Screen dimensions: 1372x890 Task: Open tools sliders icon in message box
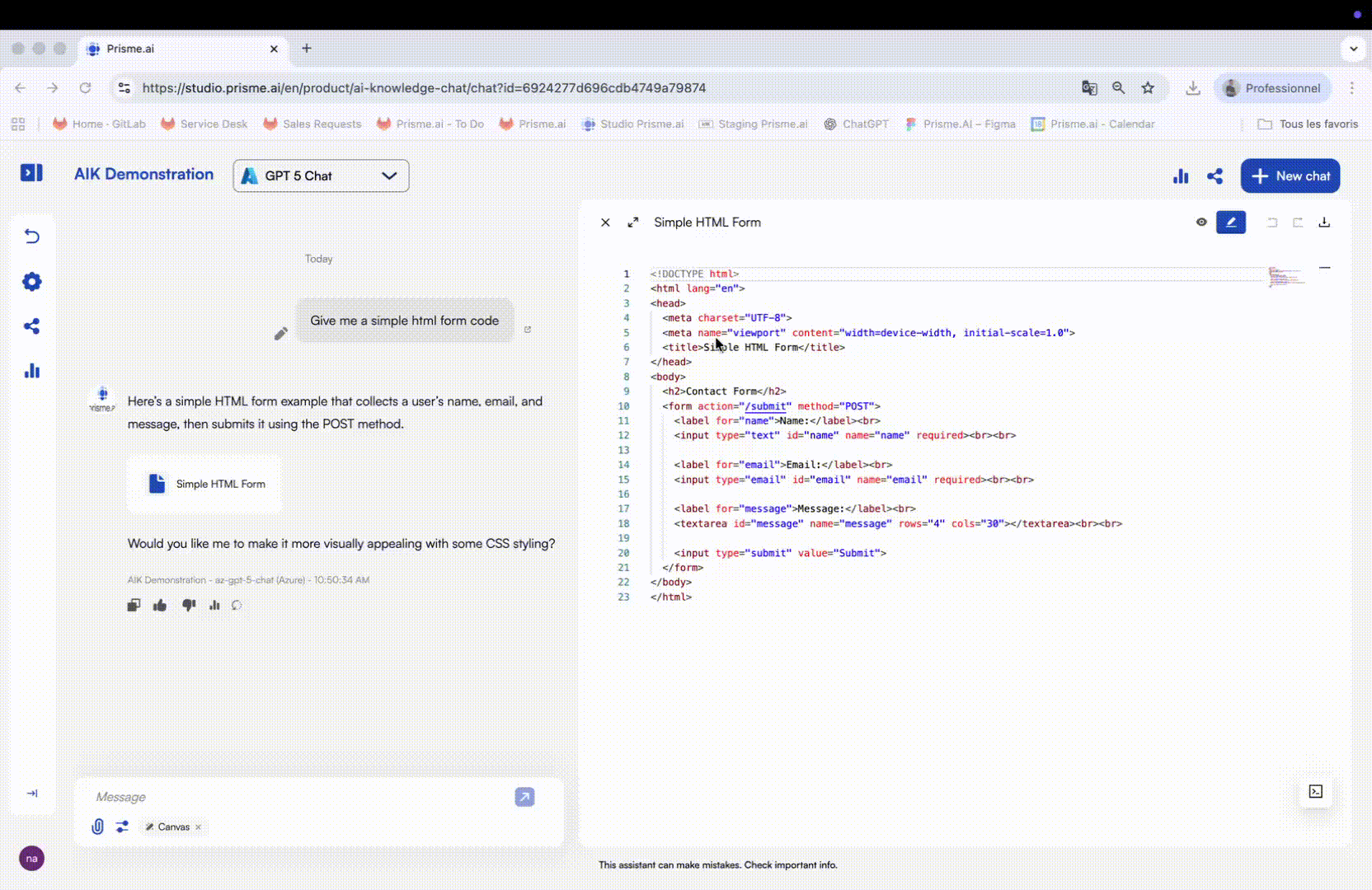[122, 827]
